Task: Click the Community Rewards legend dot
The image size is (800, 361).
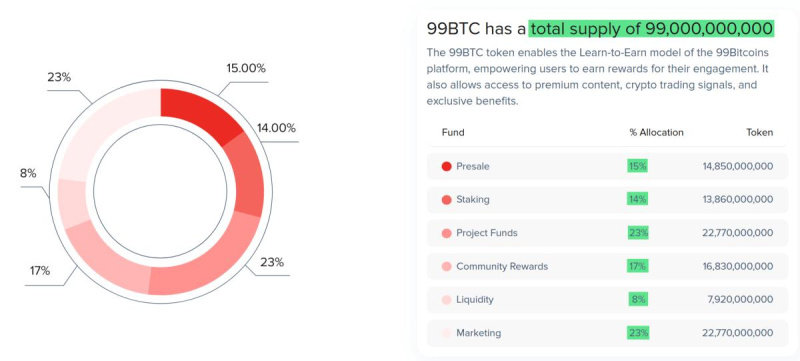Action: (446, 266)
